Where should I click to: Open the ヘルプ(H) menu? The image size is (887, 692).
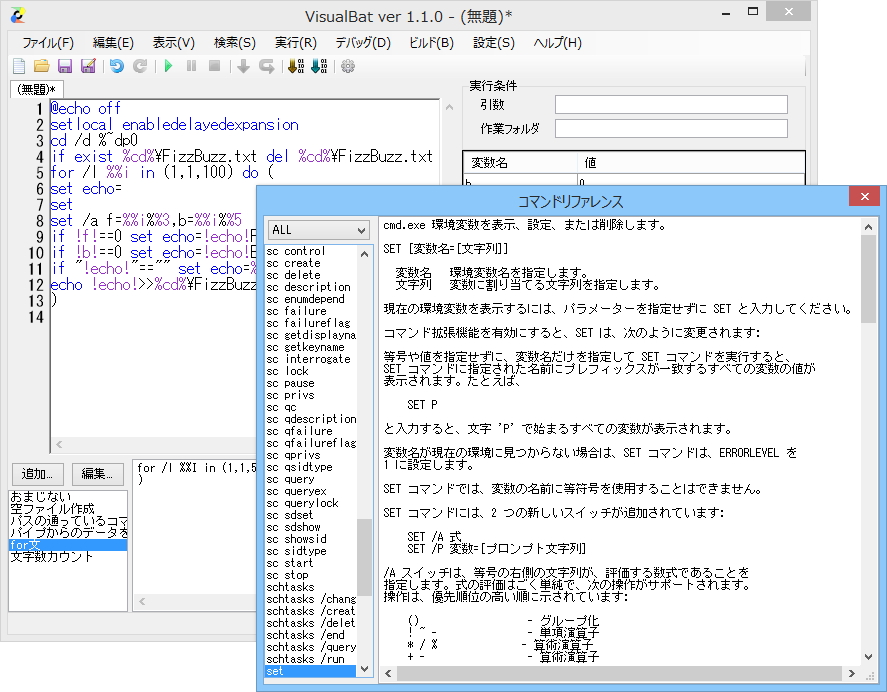click(x=557, y=43)
